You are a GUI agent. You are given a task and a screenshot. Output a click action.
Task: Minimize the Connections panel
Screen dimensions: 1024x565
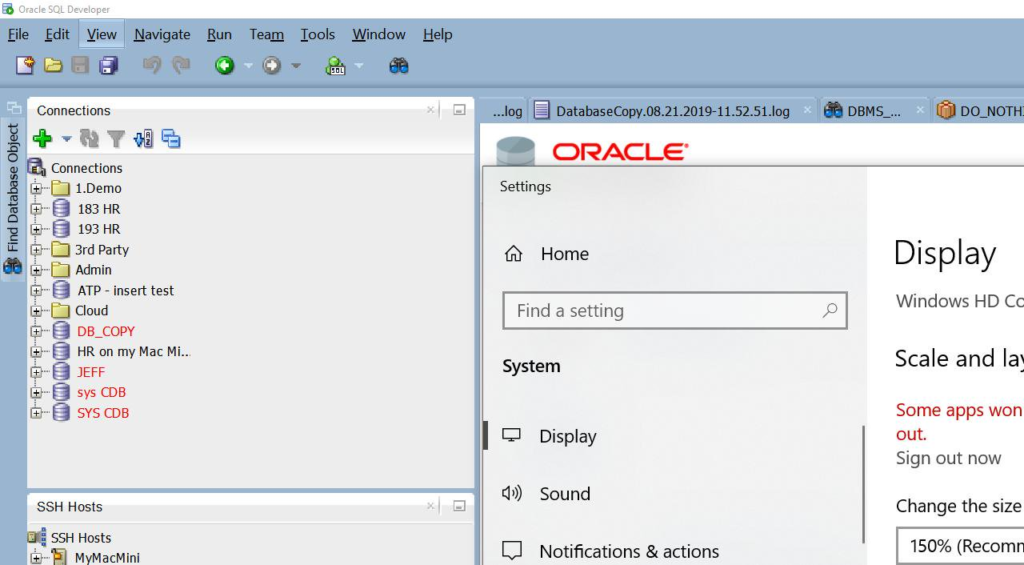tap(459, 110)
